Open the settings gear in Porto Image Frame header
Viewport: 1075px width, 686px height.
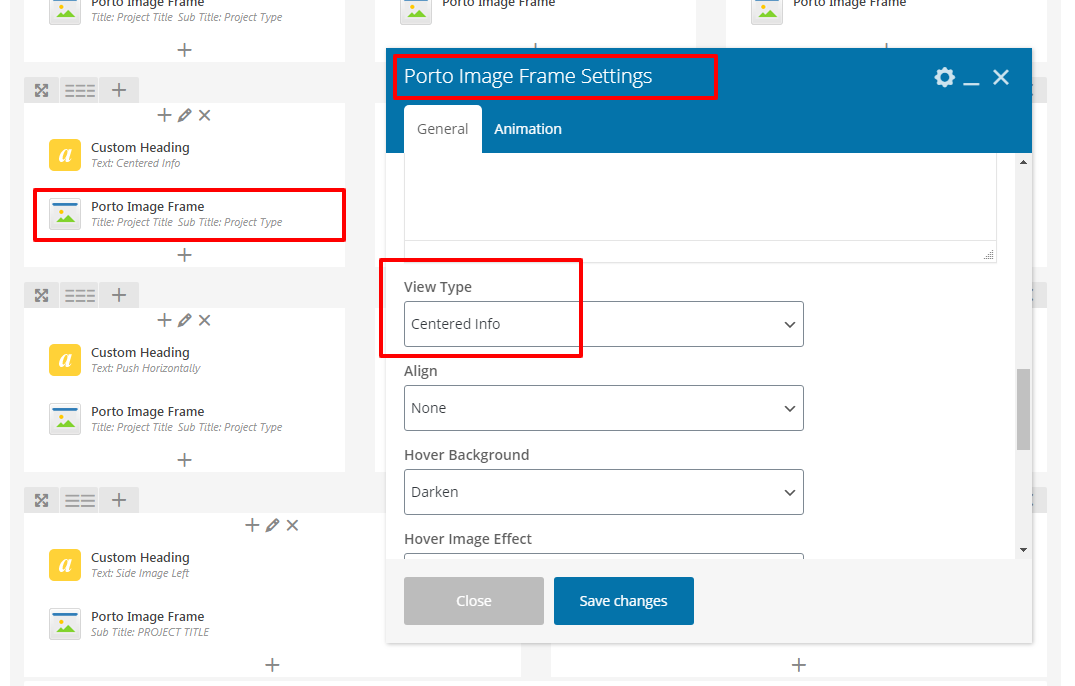pyautogui.click(x=944, y=77)
